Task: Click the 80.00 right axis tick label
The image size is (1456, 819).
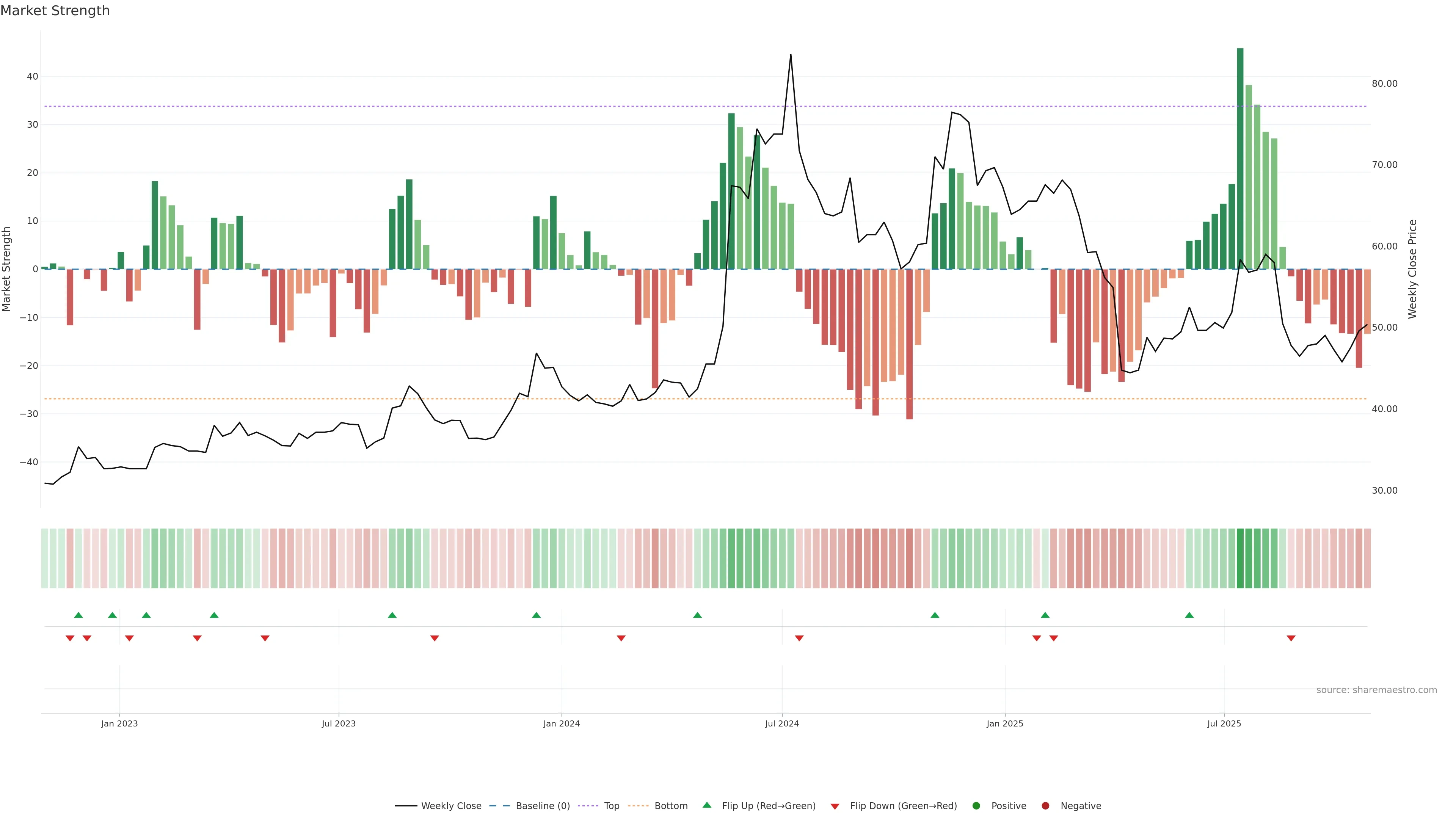Action: [x=1384, y=84]
